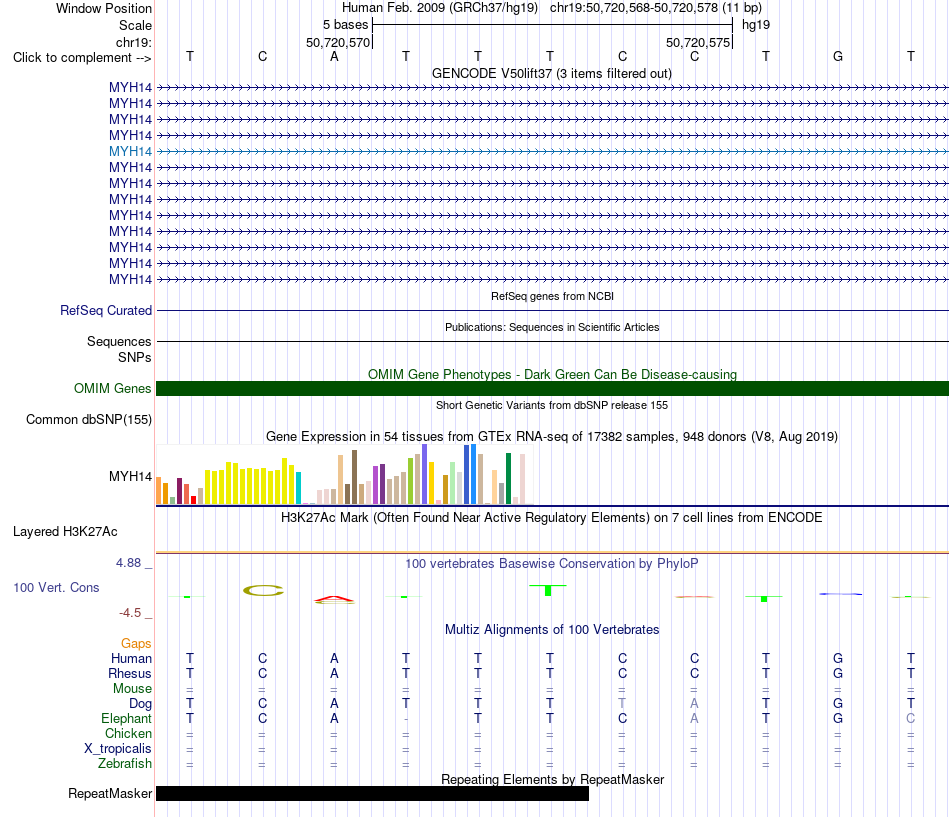Image resolution: width=950 pixels, height=817 pixels.
Task: Click 'H3K27Ac Mark (Often Found Near...' title
Action: (x=552, y=518)
